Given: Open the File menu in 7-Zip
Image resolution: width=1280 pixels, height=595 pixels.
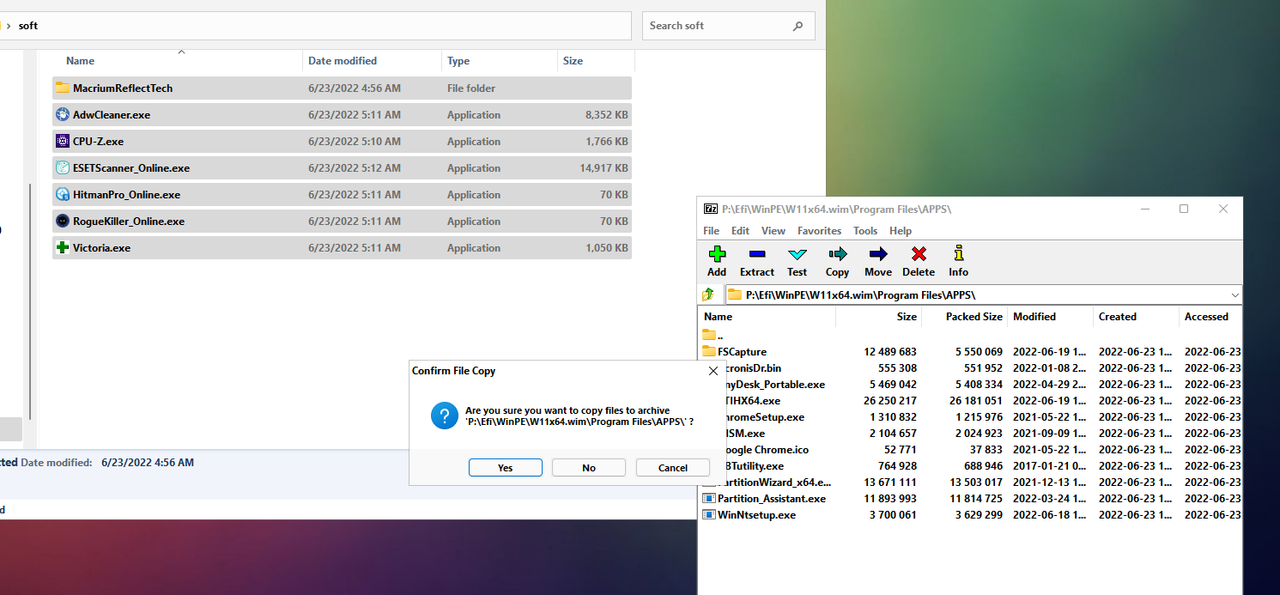Looking at the screenshot, I should pos(711,231).
